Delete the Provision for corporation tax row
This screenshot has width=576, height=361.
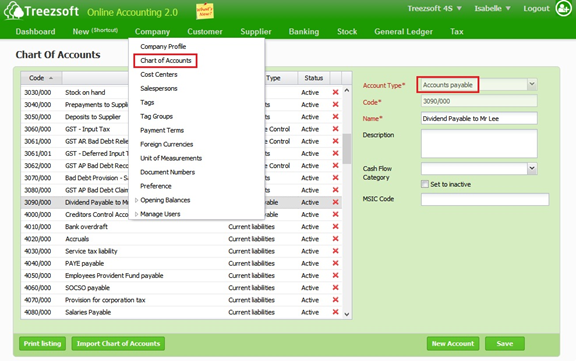point(335,300)
